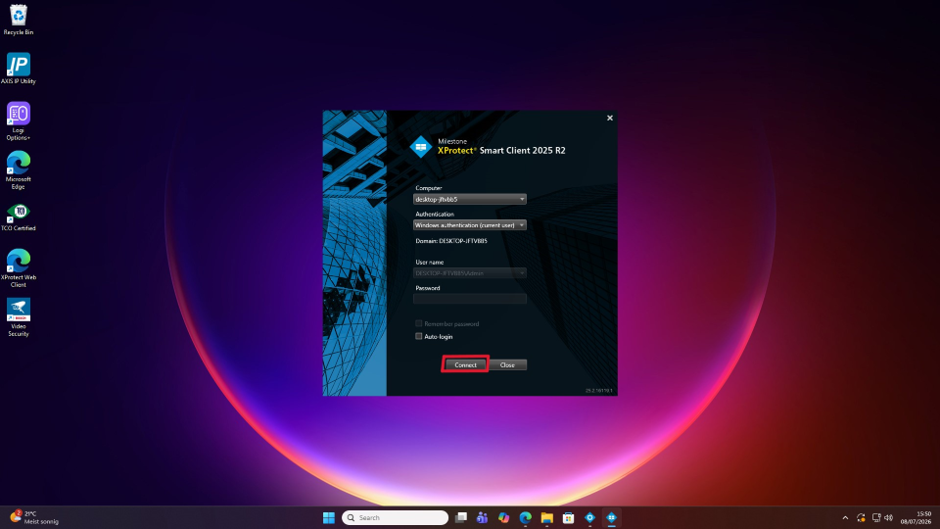Image resolution: width=940 pixels, height=529 pixels.
Task: Click the XProtect Smart Client 2025 R2 title
Action: tap(501, 151)
